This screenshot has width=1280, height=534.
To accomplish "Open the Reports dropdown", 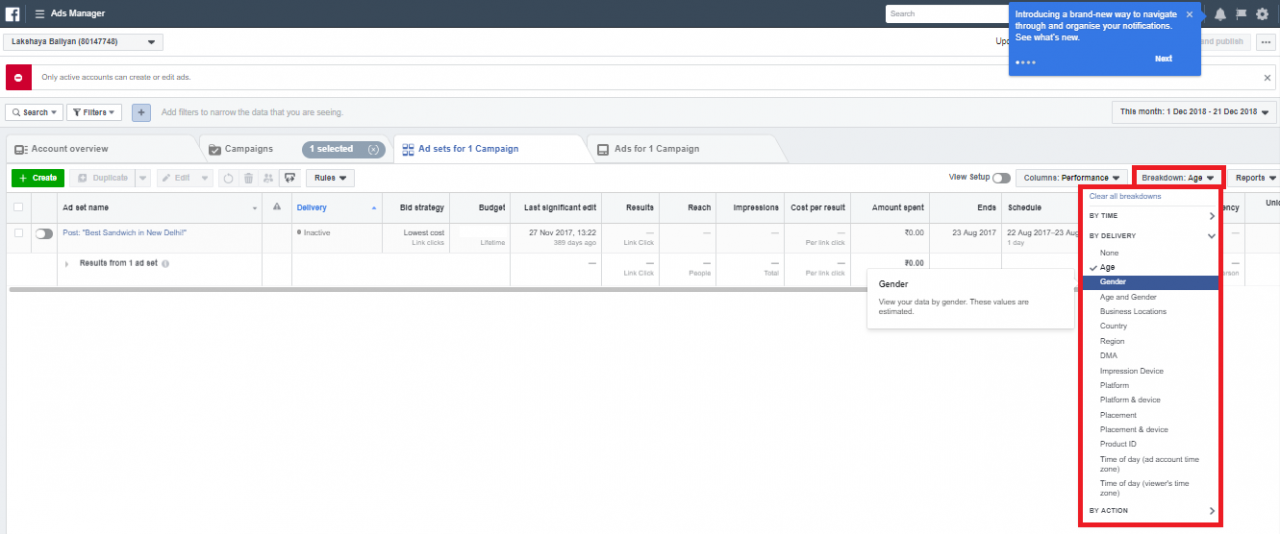I will (x=1256, y=178).
